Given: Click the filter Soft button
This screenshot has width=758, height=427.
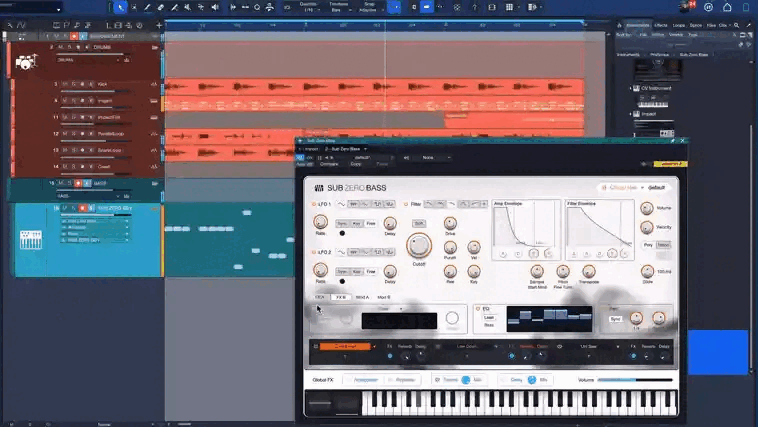Looking at the screenshot, I should pyautogui.click(x=419, y=223).
